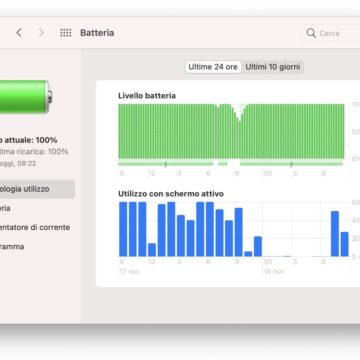
Task: Click the magnifying glass search icon
Action: point(311,33)
